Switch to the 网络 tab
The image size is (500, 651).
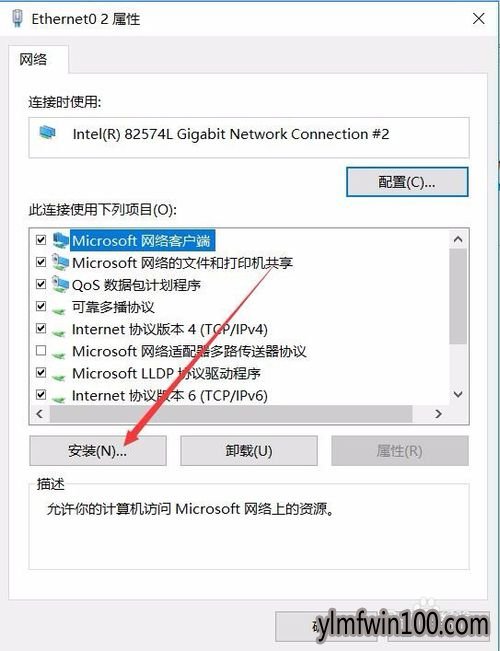[33, 59]
